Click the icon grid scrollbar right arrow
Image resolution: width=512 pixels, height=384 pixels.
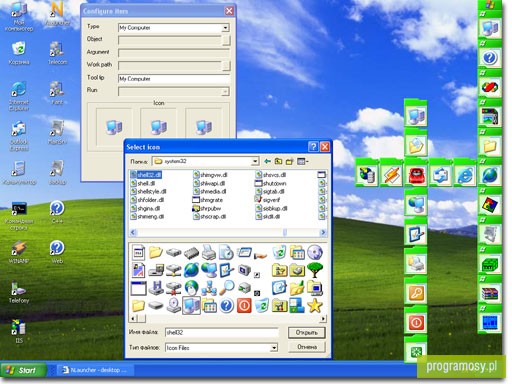323,319
